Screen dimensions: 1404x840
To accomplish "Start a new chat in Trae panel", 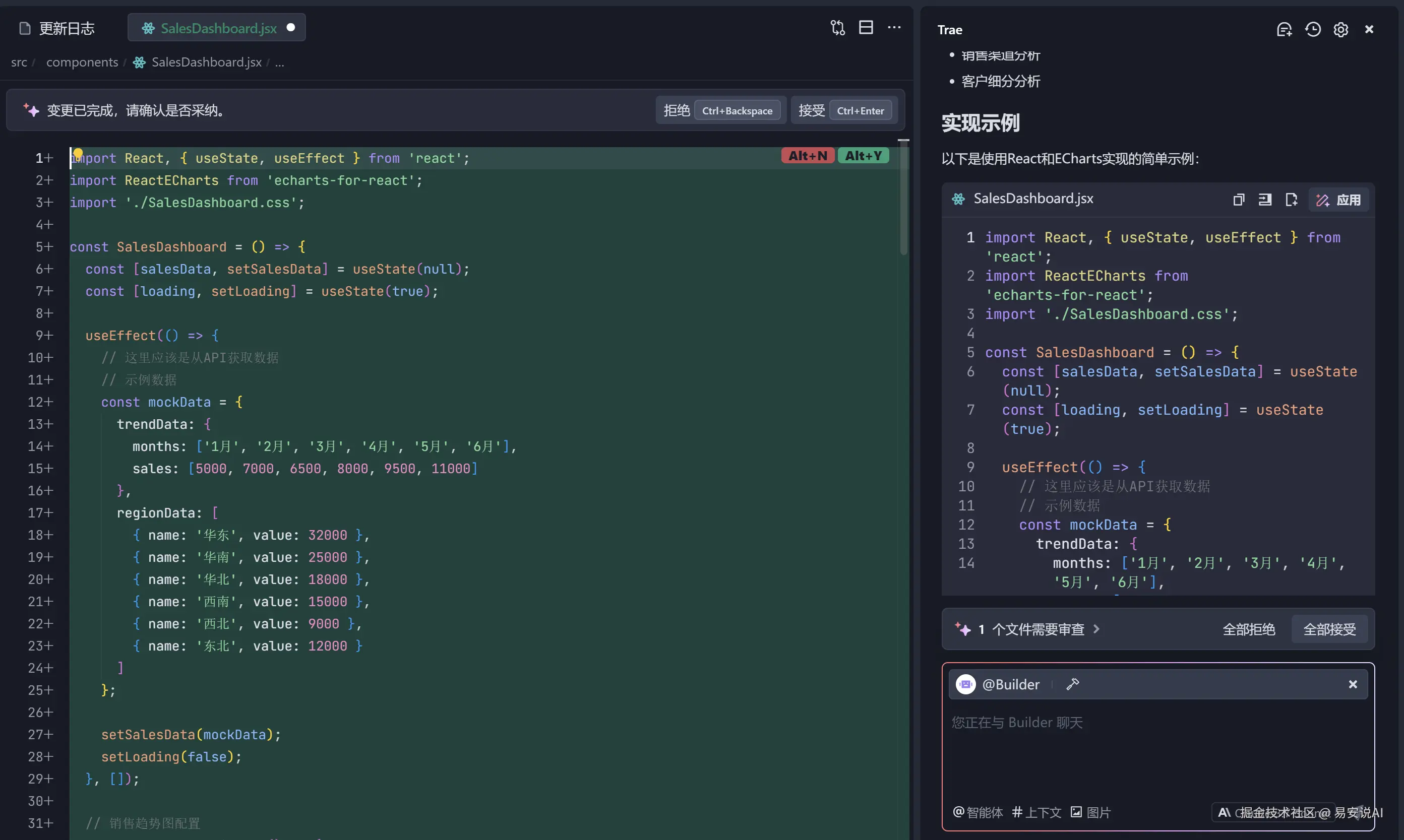I will (x=1284, y=29).
